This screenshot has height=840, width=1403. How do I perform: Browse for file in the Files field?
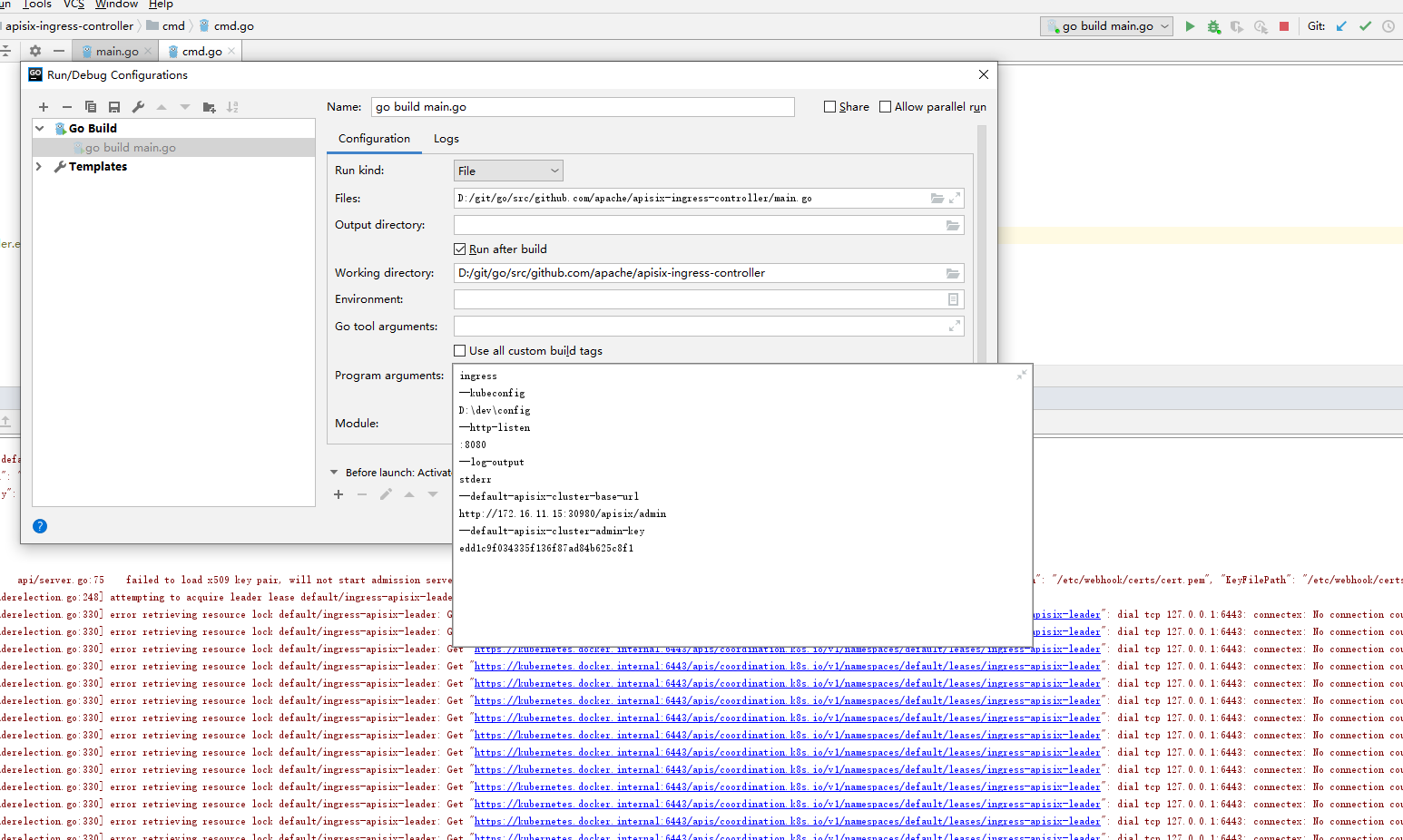pos(937,198)
